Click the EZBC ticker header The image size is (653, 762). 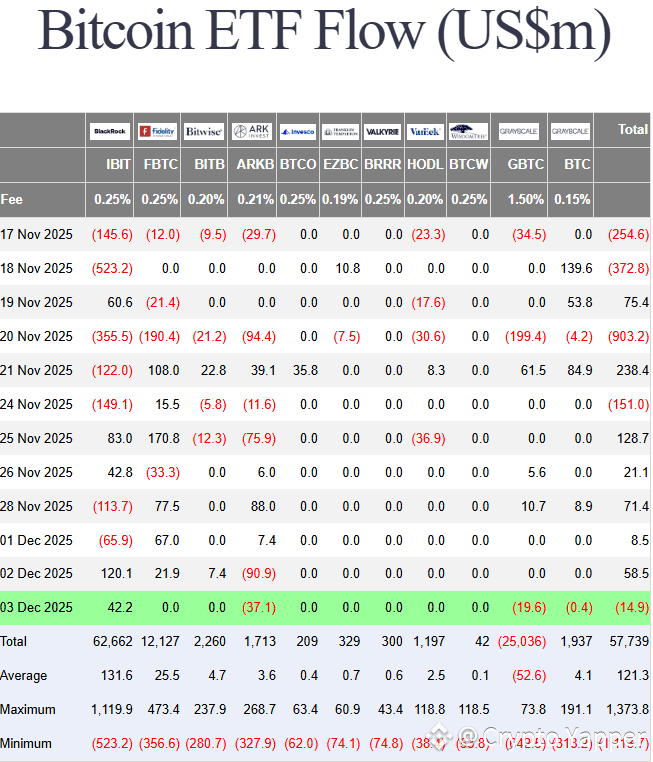[x=341, y=164]
